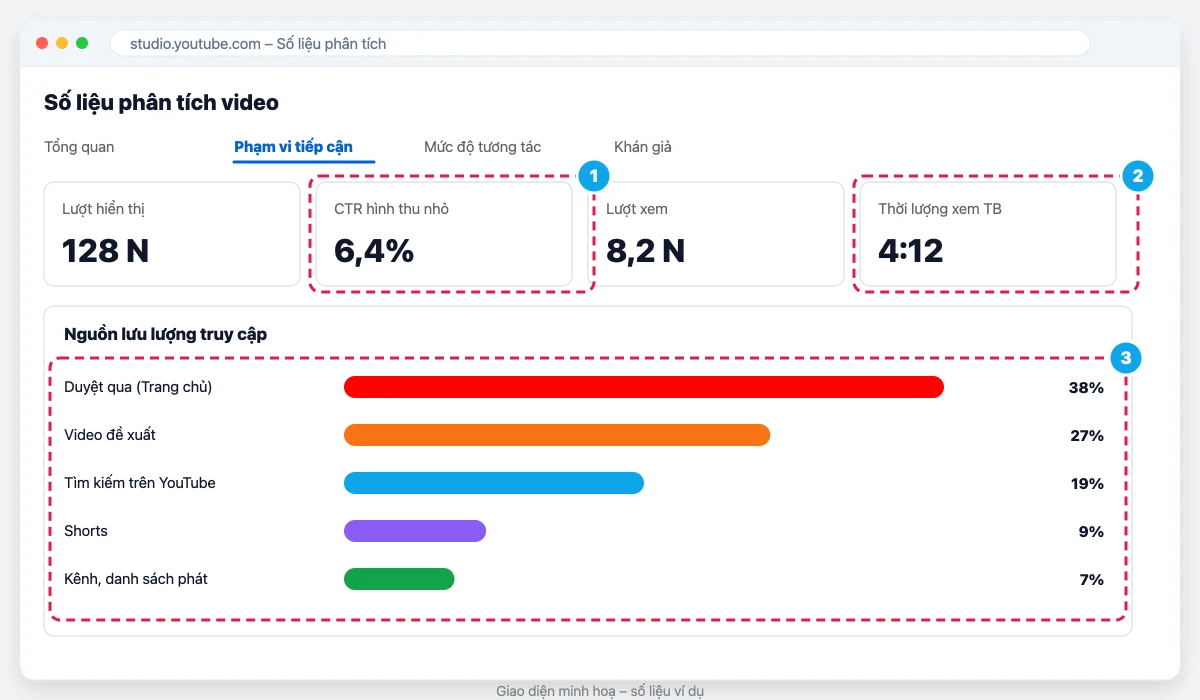The image size is (1200, 700).
Task: Select the 27% percentage value
Action: click(x=1087, y=436)
